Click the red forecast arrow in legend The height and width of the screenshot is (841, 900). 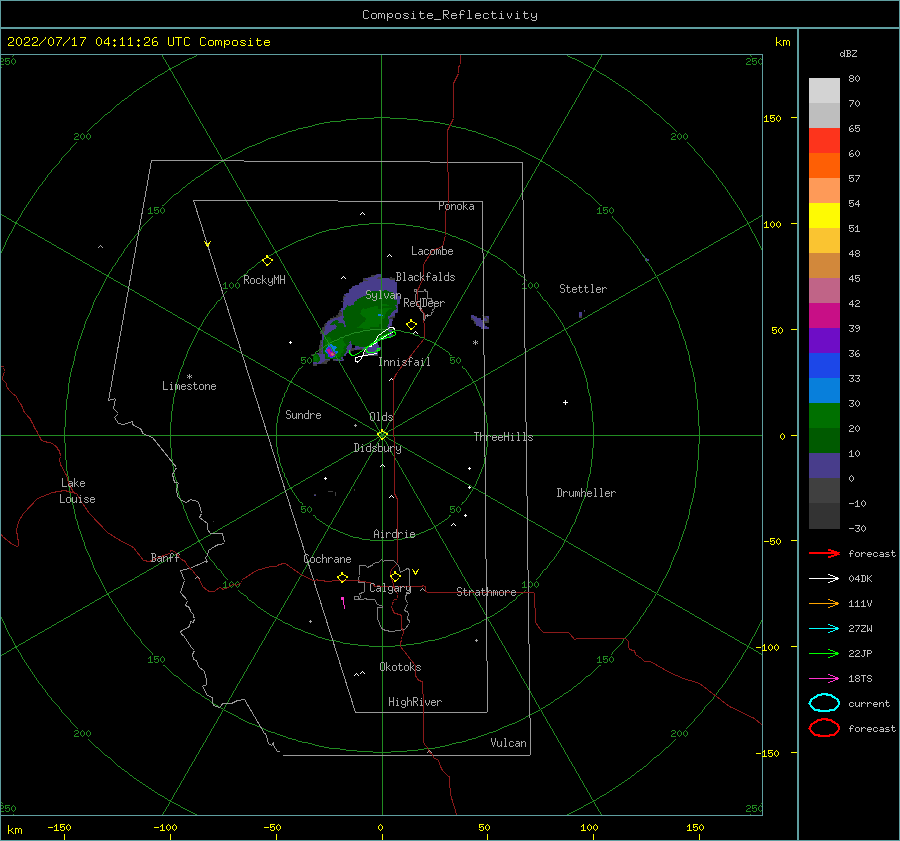824,553
